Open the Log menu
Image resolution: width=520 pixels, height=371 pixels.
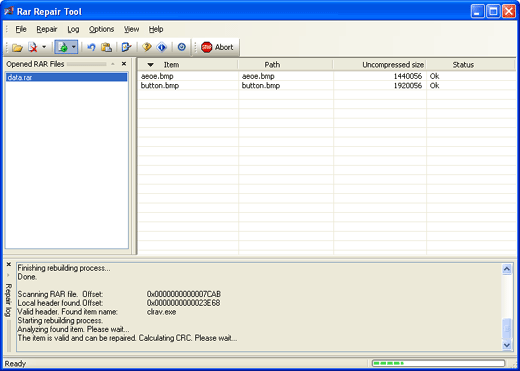click(x=73, y=29)
